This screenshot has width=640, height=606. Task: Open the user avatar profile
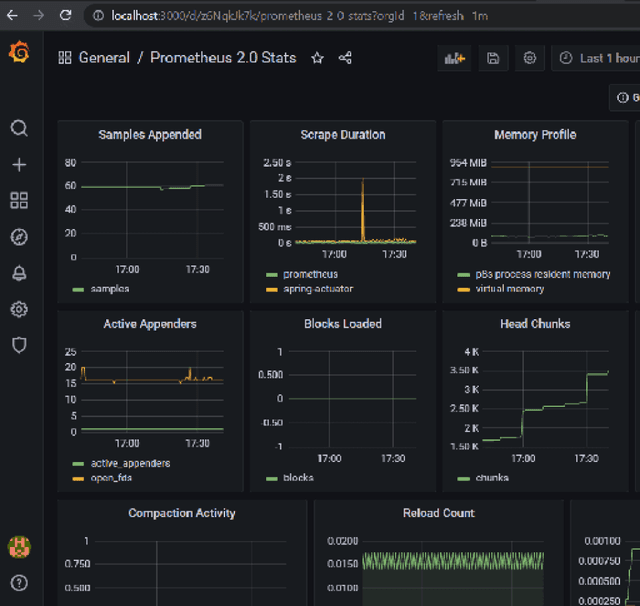19,547
